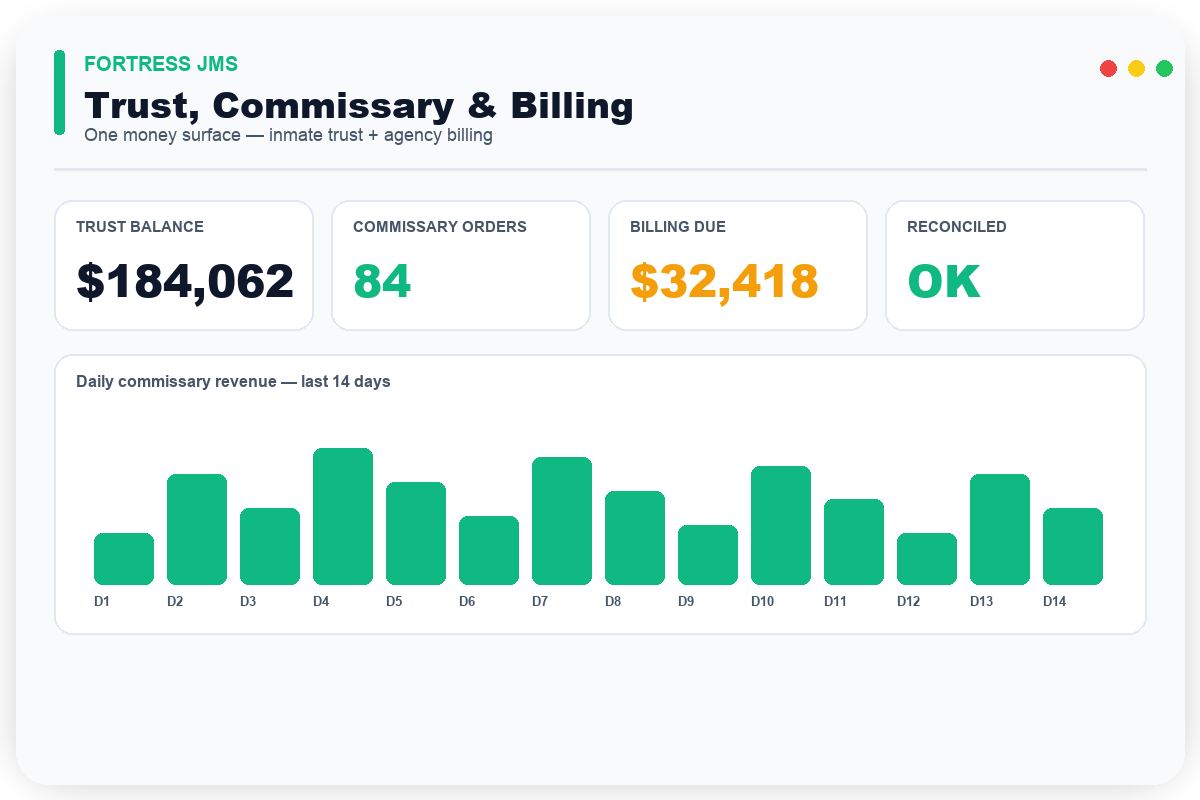Click the red window dot

click(1108, 68)
